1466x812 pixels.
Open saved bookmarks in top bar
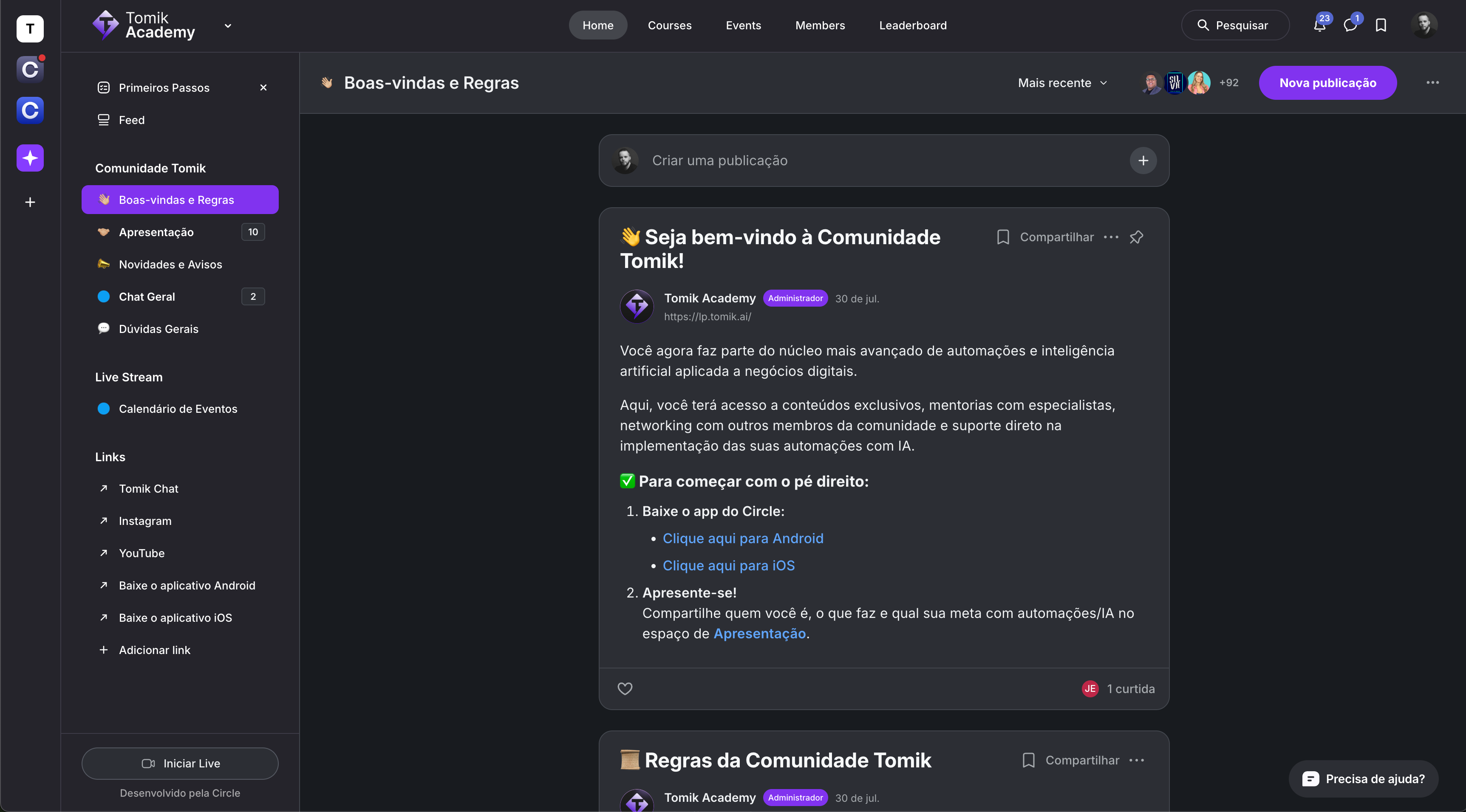1381,25
